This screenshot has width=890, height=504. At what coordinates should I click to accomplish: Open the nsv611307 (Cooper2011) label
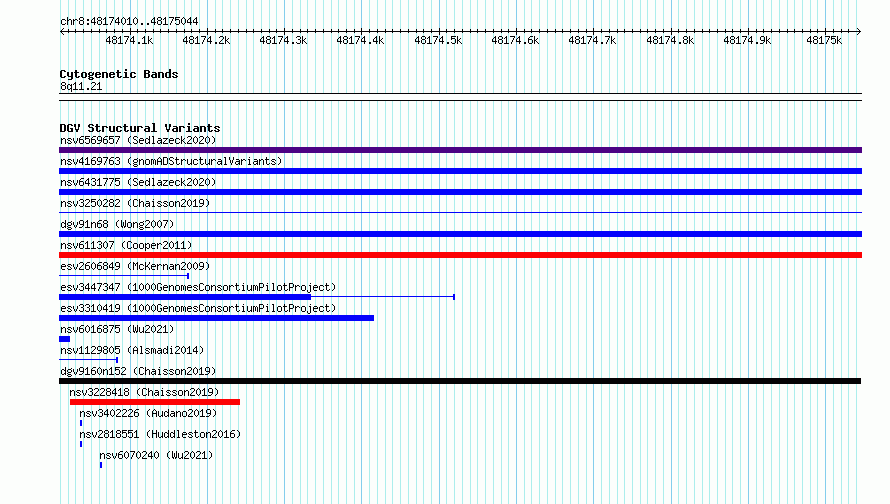pos(126,245)
